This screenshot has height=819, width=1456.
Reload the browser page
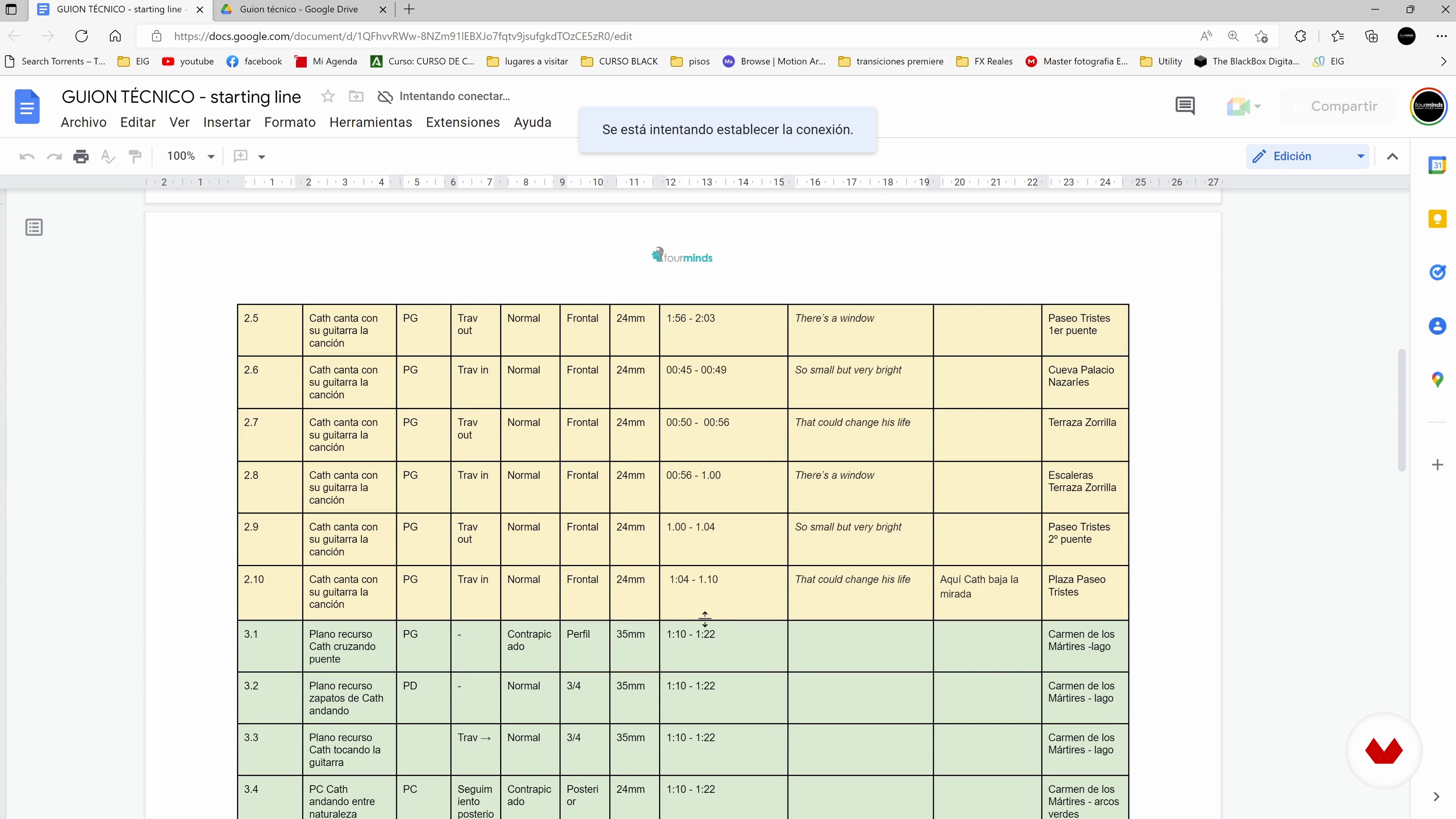pos(82,36)
